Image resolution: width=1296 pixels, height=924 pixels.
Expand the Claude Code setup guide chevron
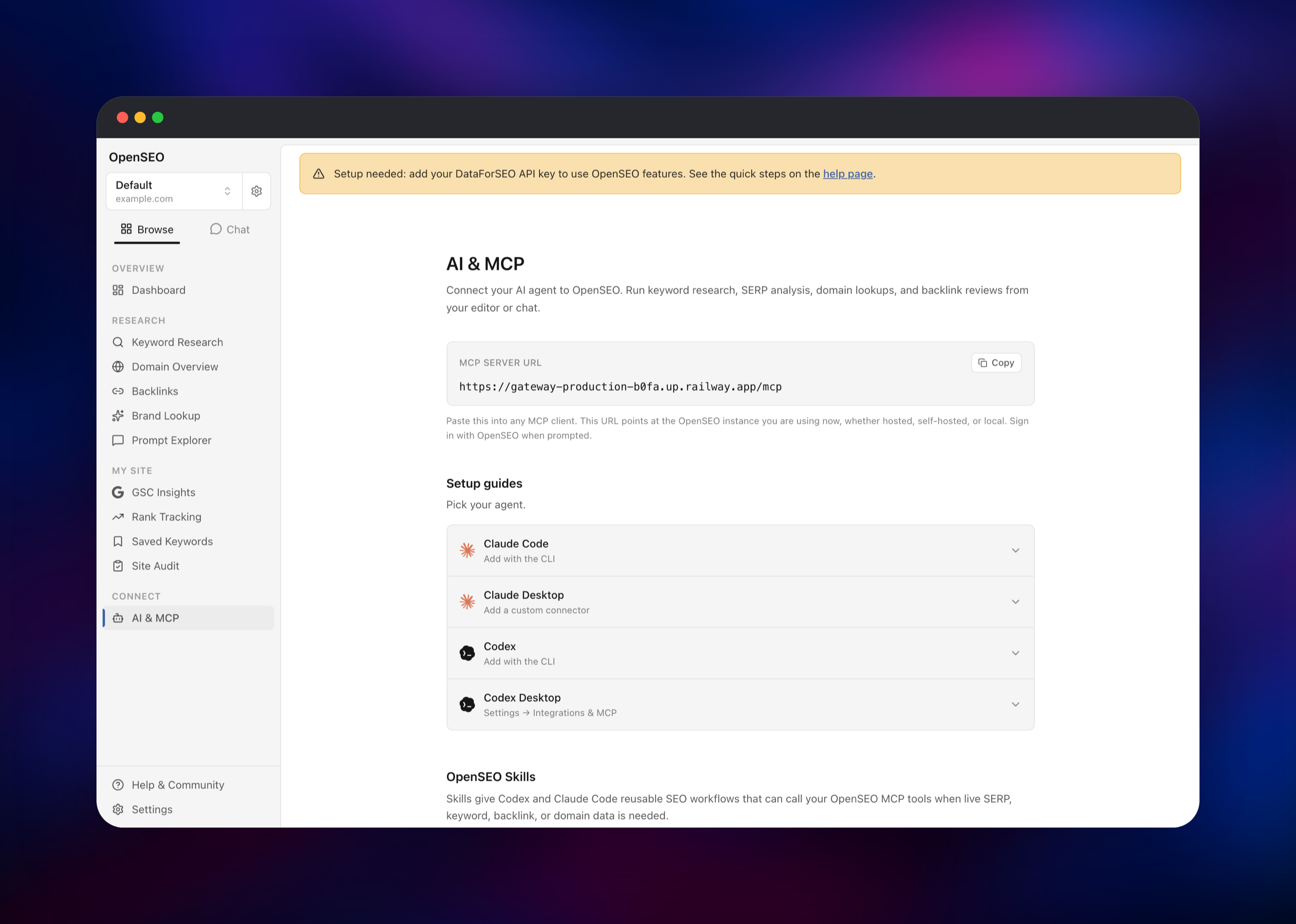coord(1015,550)
